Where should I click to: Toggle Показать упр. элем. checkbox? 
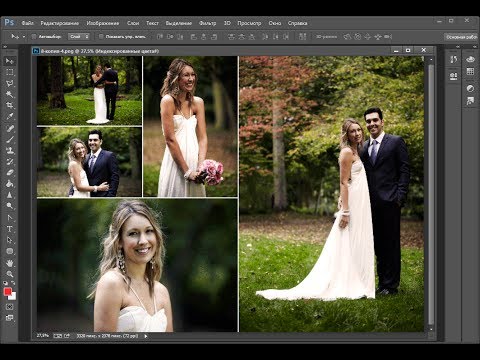[101, 37]
